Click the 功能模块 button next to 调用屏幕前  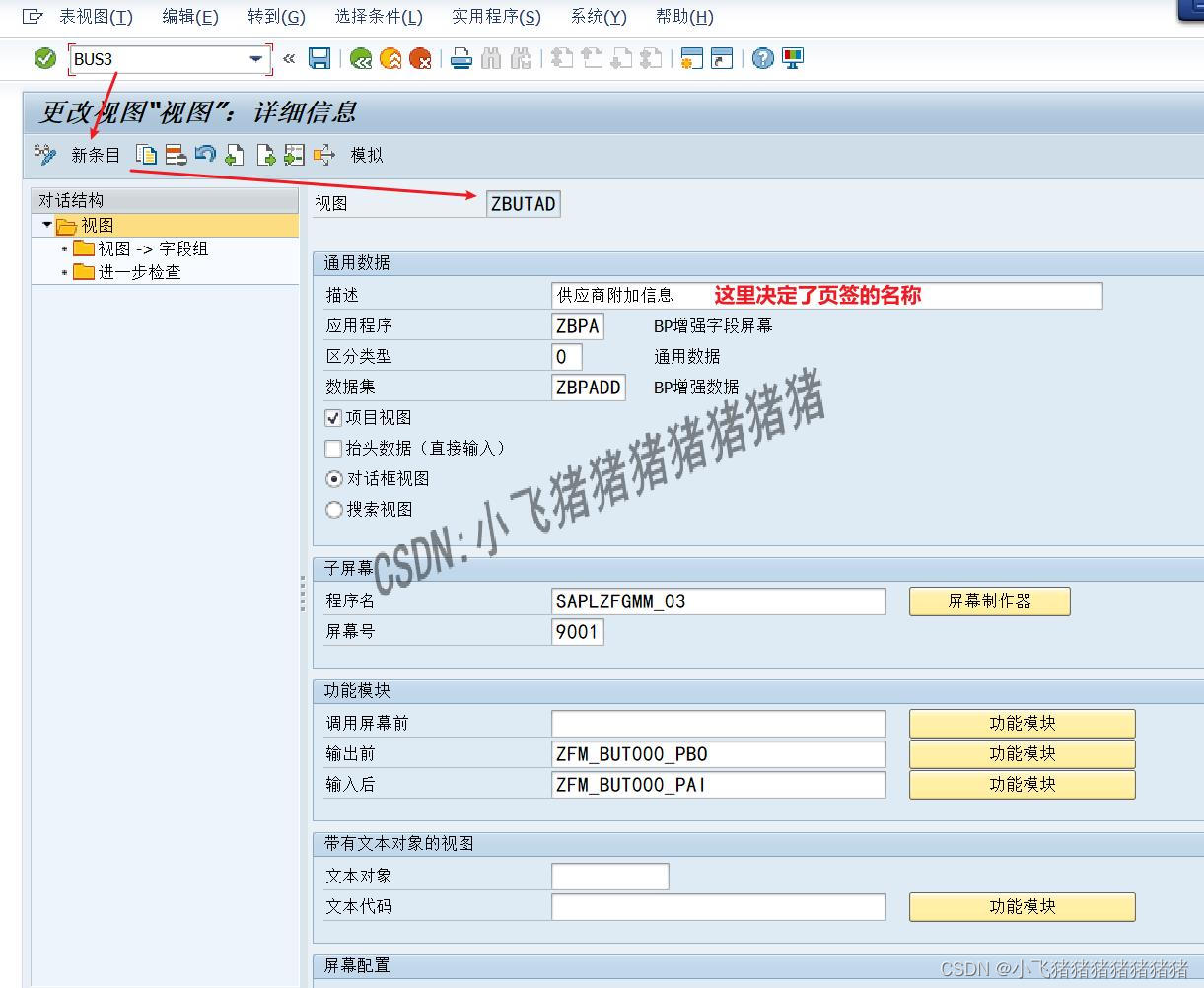1022,723
